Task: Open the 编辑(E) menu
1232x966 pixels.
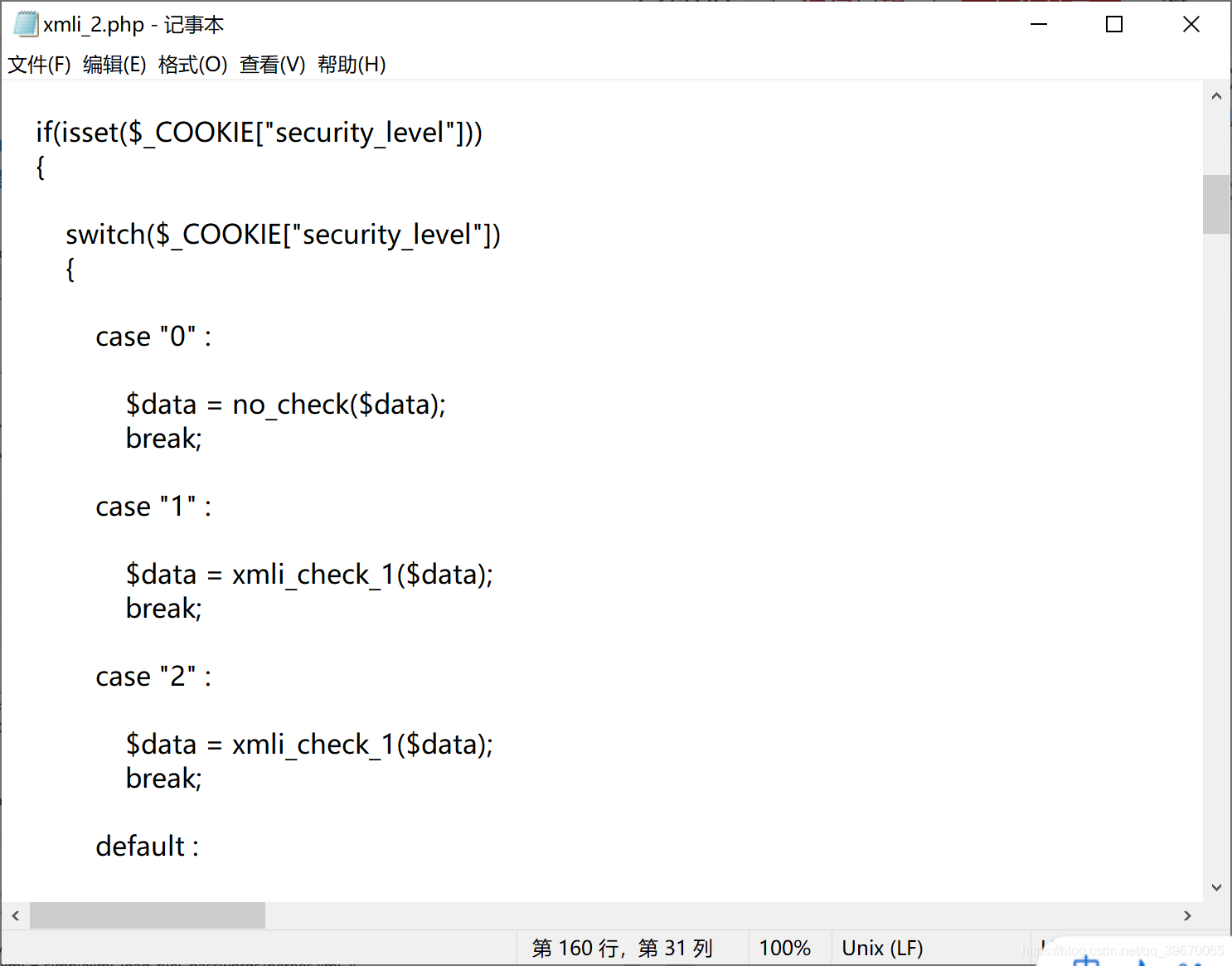Action: pyautogui.click(x=114, y=65)
